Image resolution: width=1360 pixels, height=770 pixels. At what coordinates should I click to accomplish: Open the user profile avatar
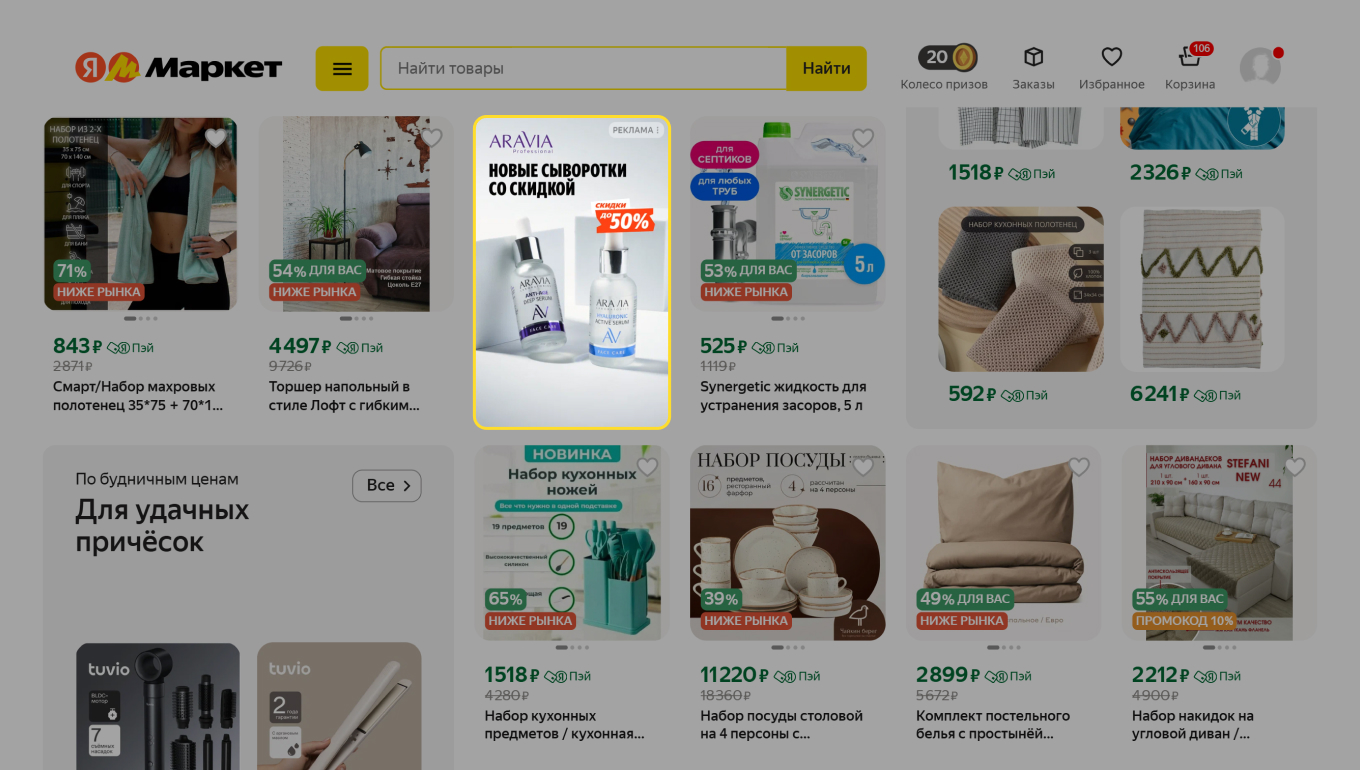1260,67
